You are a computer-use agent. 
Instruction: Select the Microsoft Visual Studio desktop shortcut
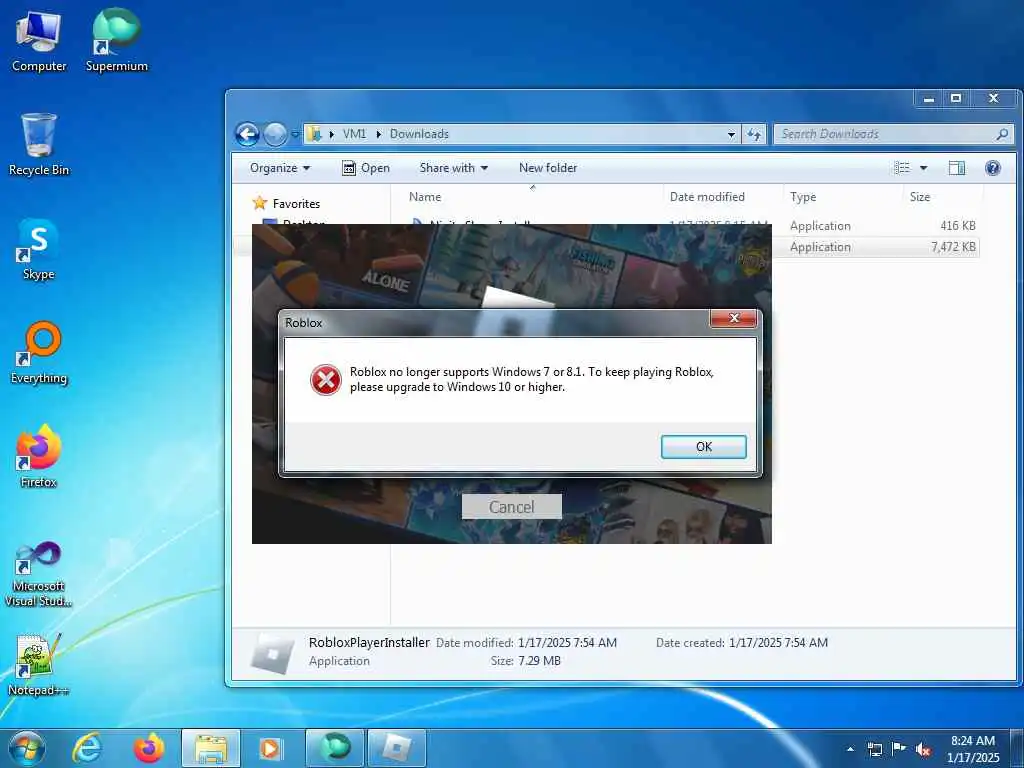tap(39, 575)
